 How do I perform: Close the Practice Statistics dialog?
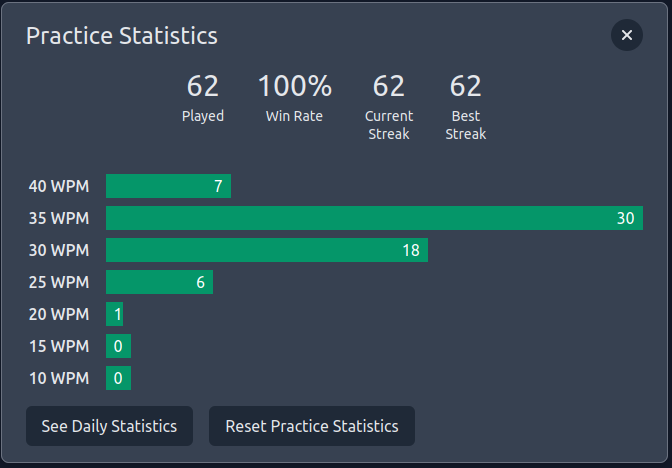626,35
